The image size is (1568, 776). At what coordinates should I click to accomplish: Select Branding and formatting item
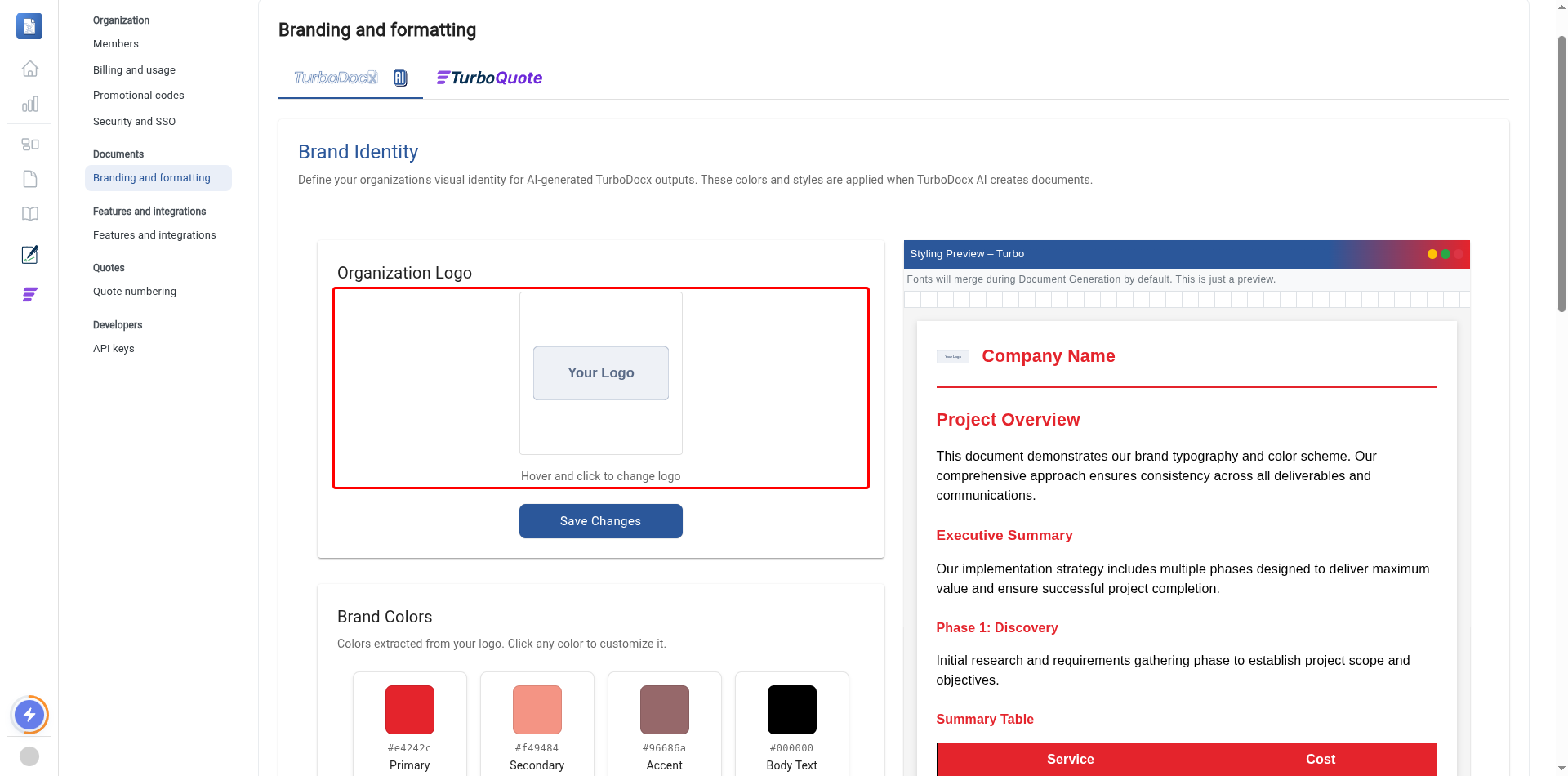pos(158,178)
